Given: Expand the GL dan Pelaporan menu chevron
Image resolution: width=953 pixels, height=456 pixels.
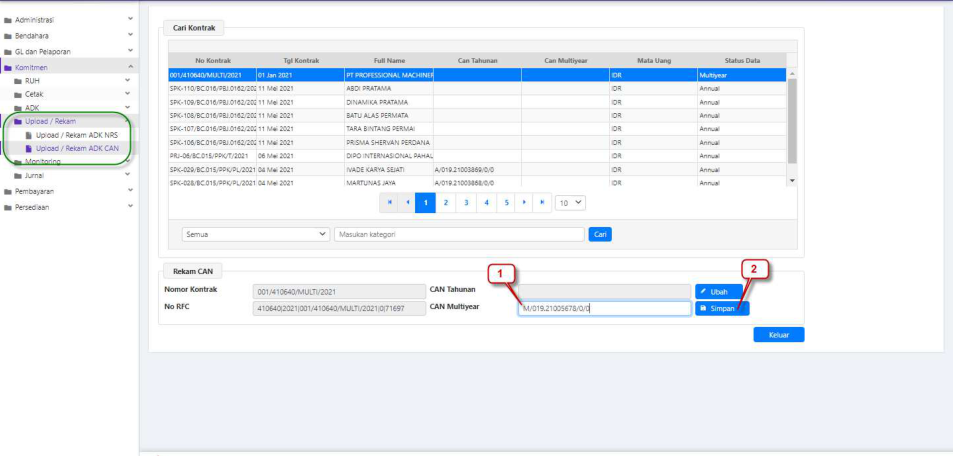Looking at the screenshot, I should pyautogui.click(x=130, y=50).
